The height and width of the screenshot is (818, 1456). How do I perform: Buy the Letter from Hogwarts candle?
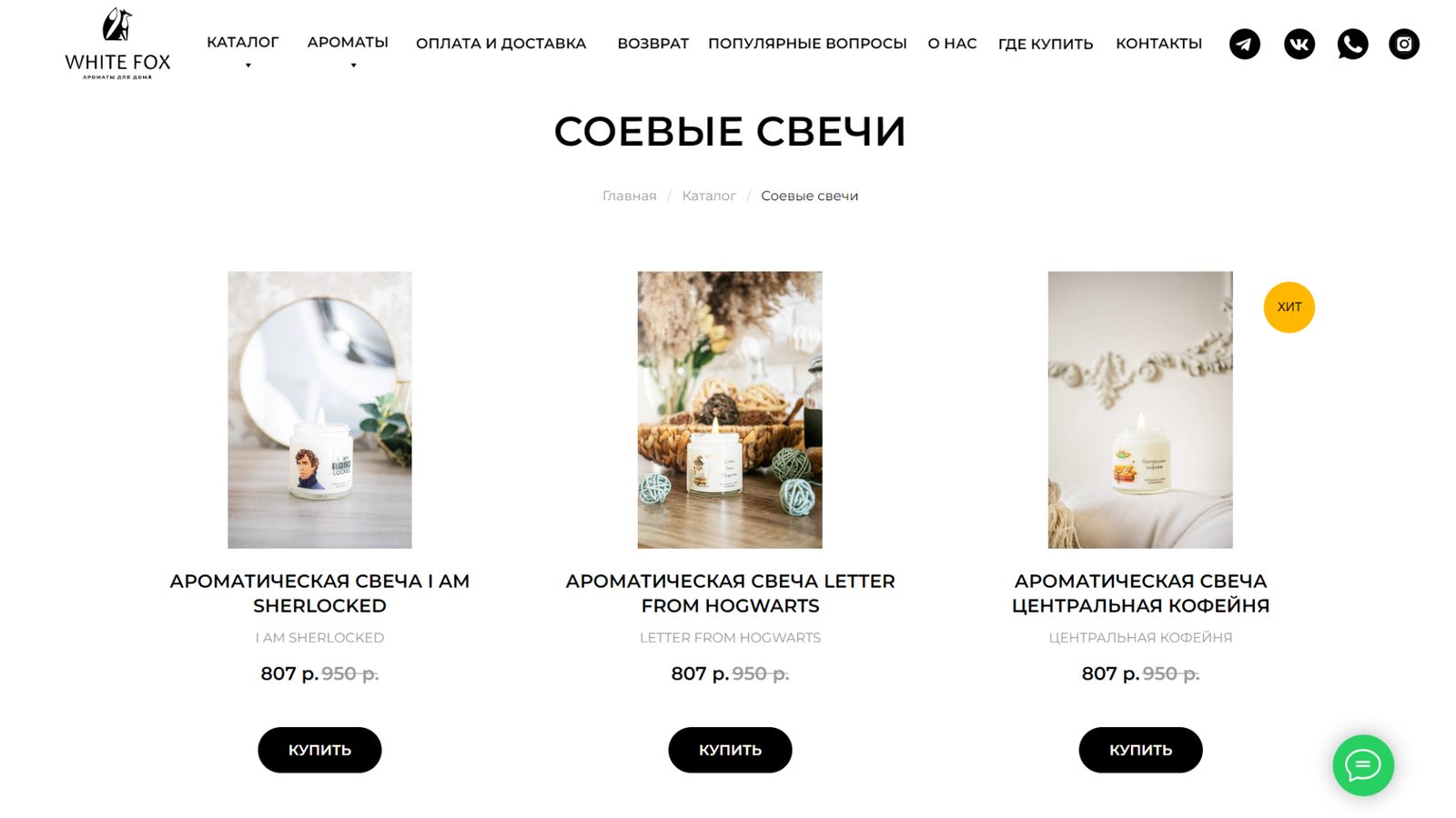tap(730, 750)
